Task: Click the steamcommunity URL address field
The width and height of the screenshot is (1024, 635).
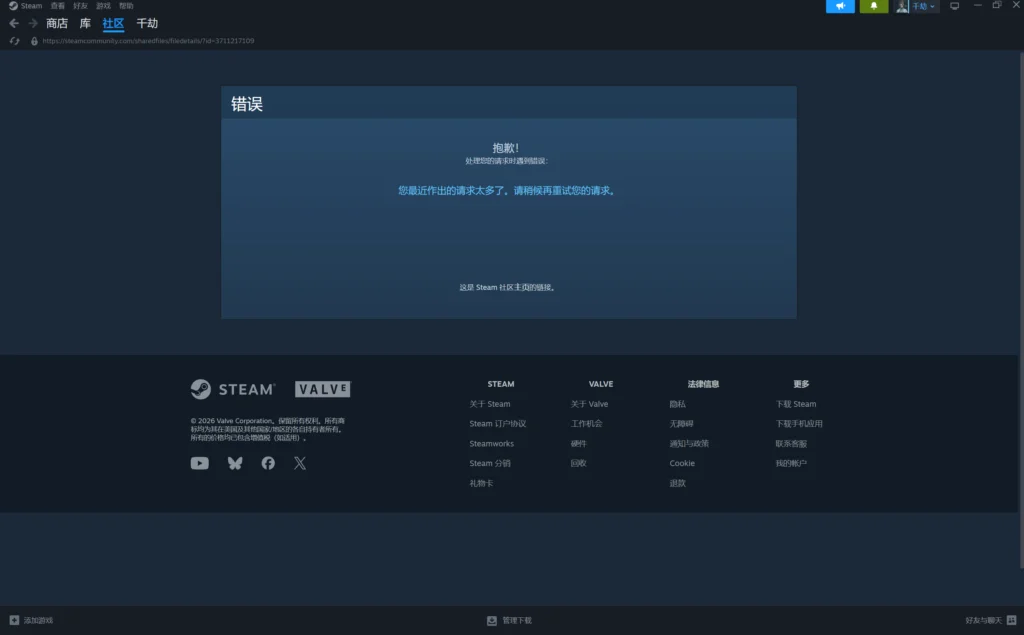Action: (x=148, y=41)
